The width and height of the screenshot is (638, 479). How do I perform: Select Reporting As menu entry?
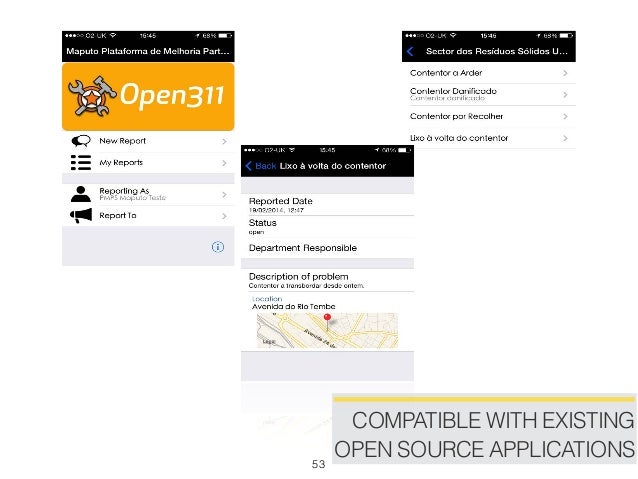pyautogui.click(x=148, y=195)
